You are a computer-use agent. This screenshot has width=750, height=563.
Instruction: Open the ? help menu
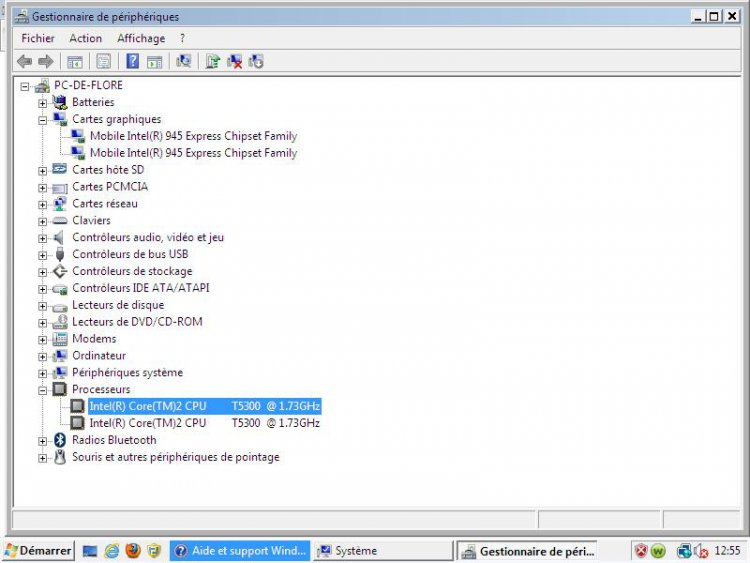182,38
